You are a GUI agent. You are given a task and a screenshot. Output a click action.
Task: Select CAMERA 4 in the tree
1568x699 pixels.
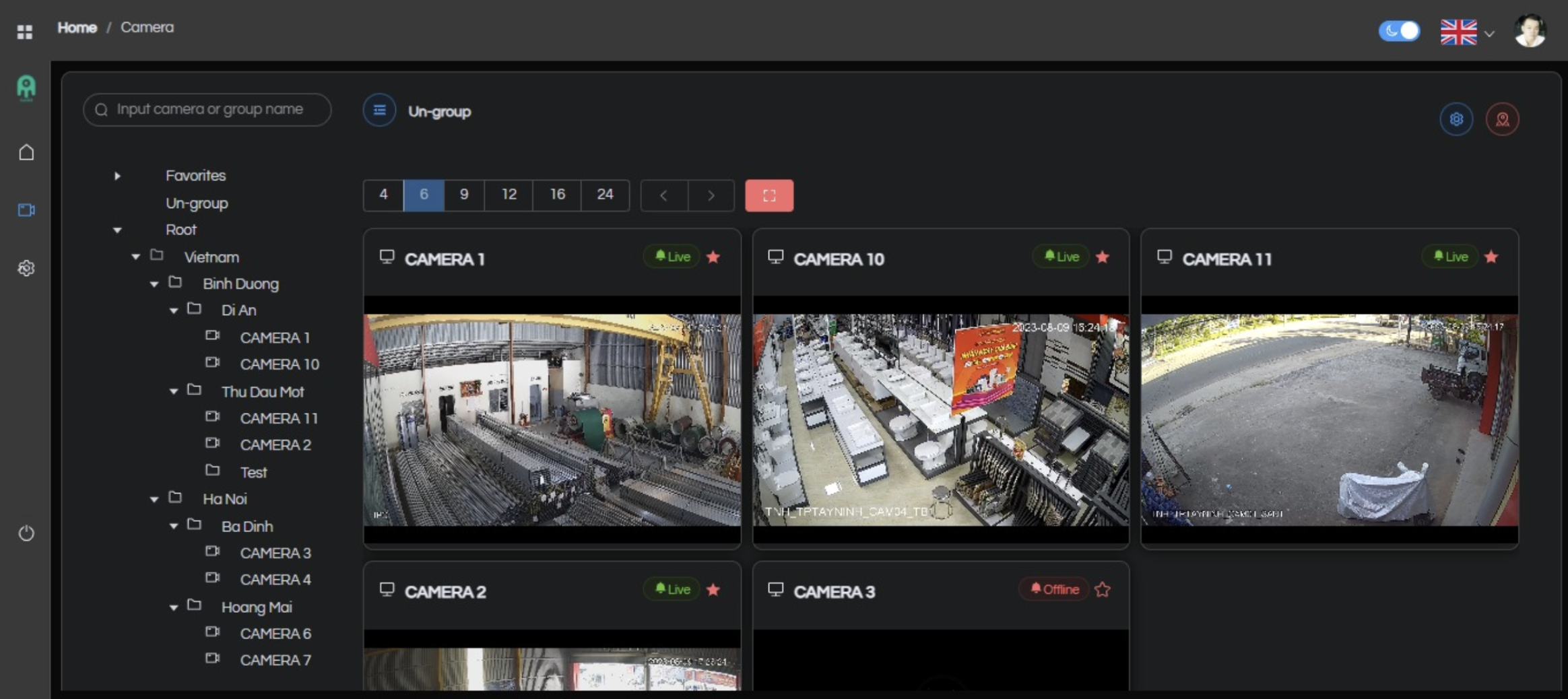coord(275,580)
